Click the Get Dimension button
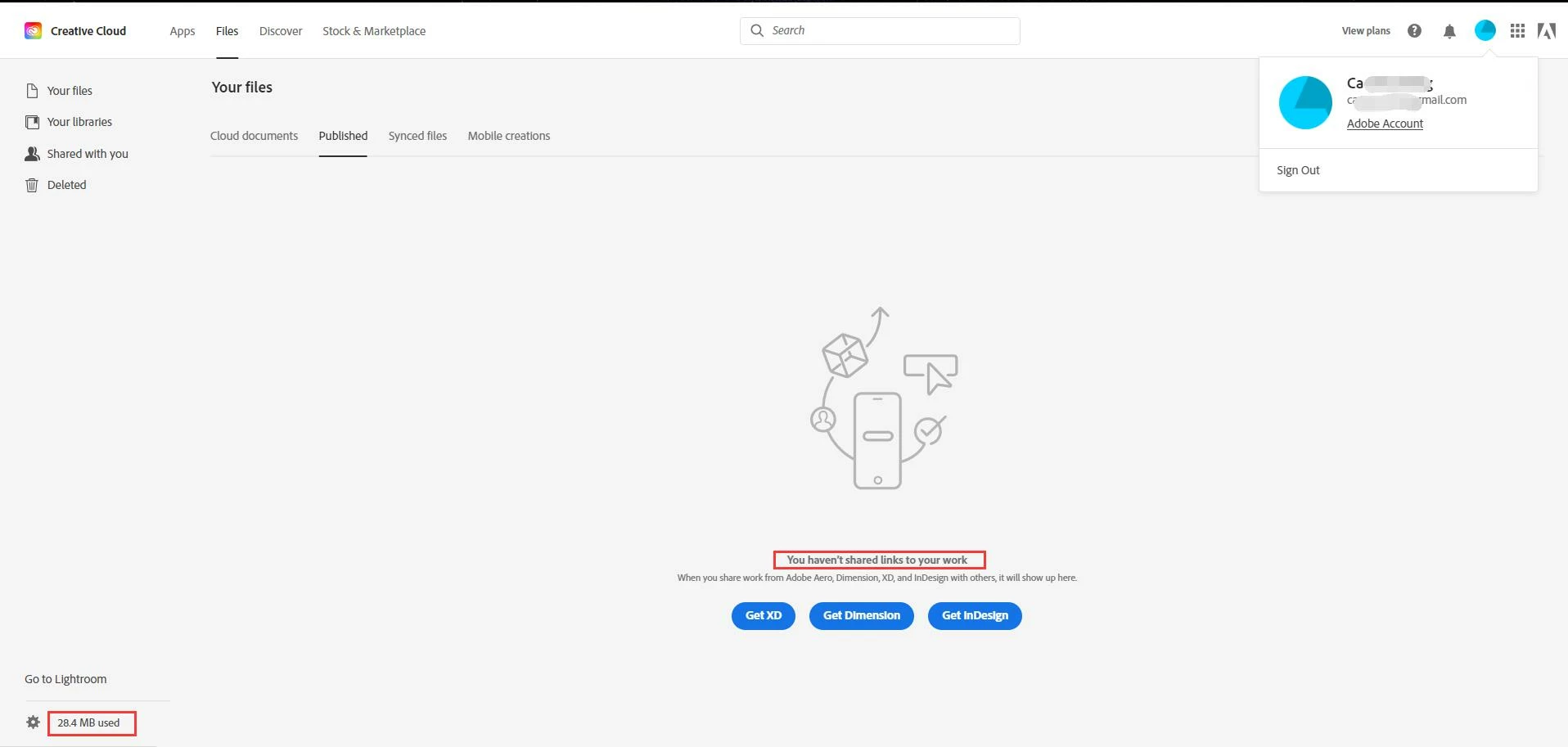This screenshot has width=1568, height=747. (862, 615)
